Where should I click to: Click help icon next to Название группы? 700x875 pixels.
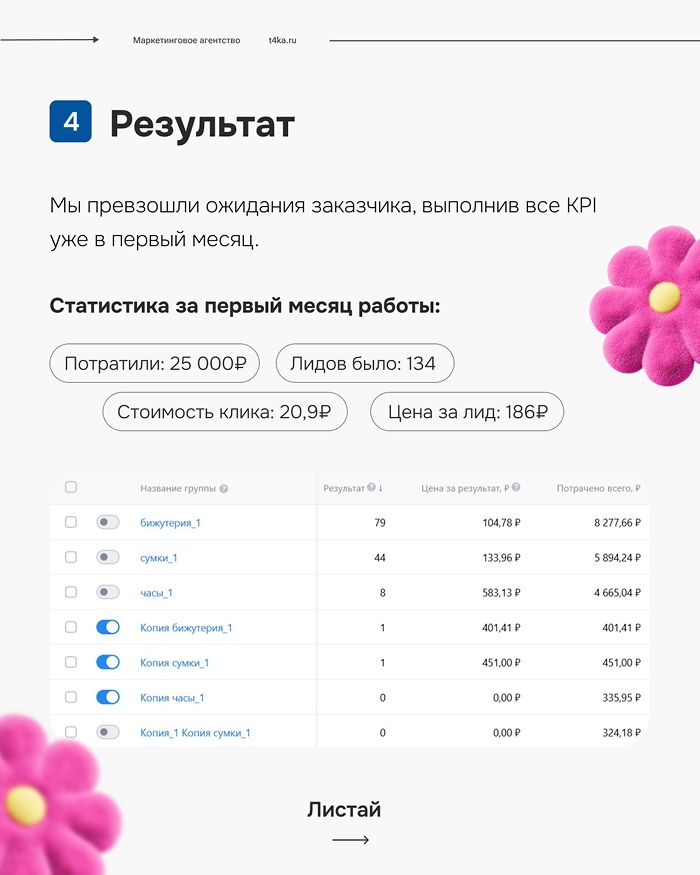(x=224, y=489)
